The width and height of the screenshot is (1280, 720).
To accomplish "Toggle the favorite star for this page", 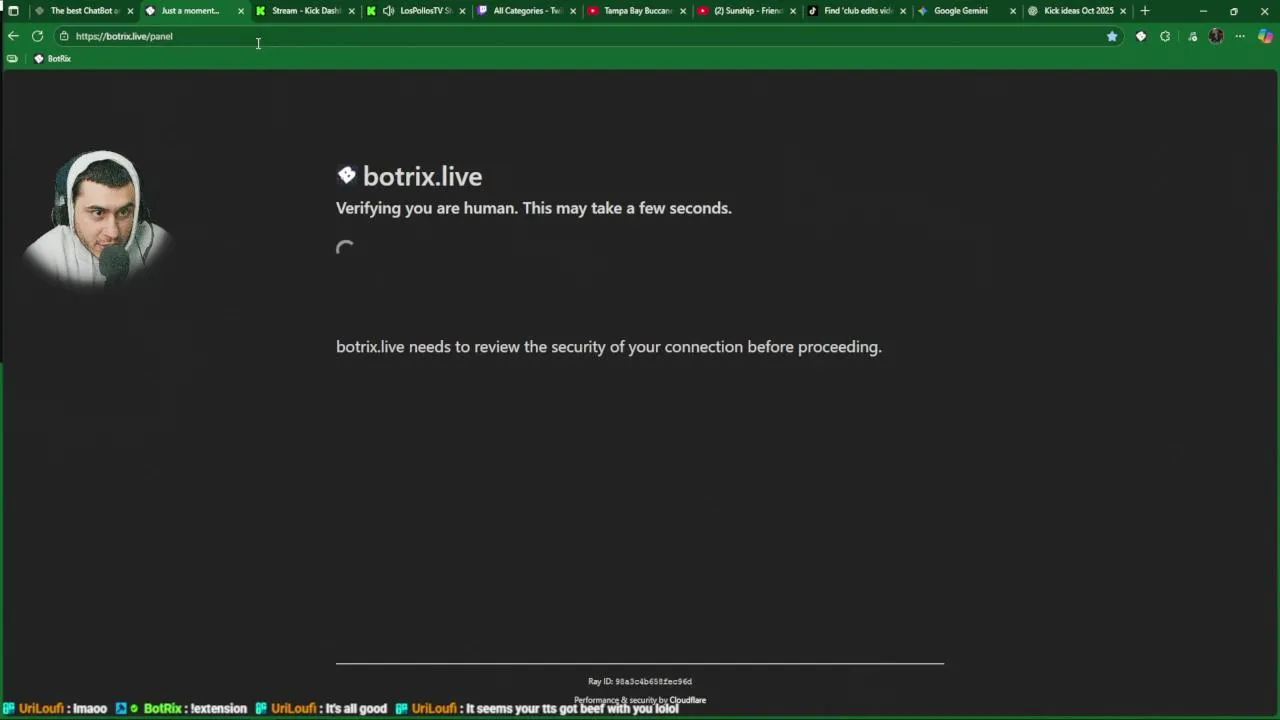I will (1112, 36).
